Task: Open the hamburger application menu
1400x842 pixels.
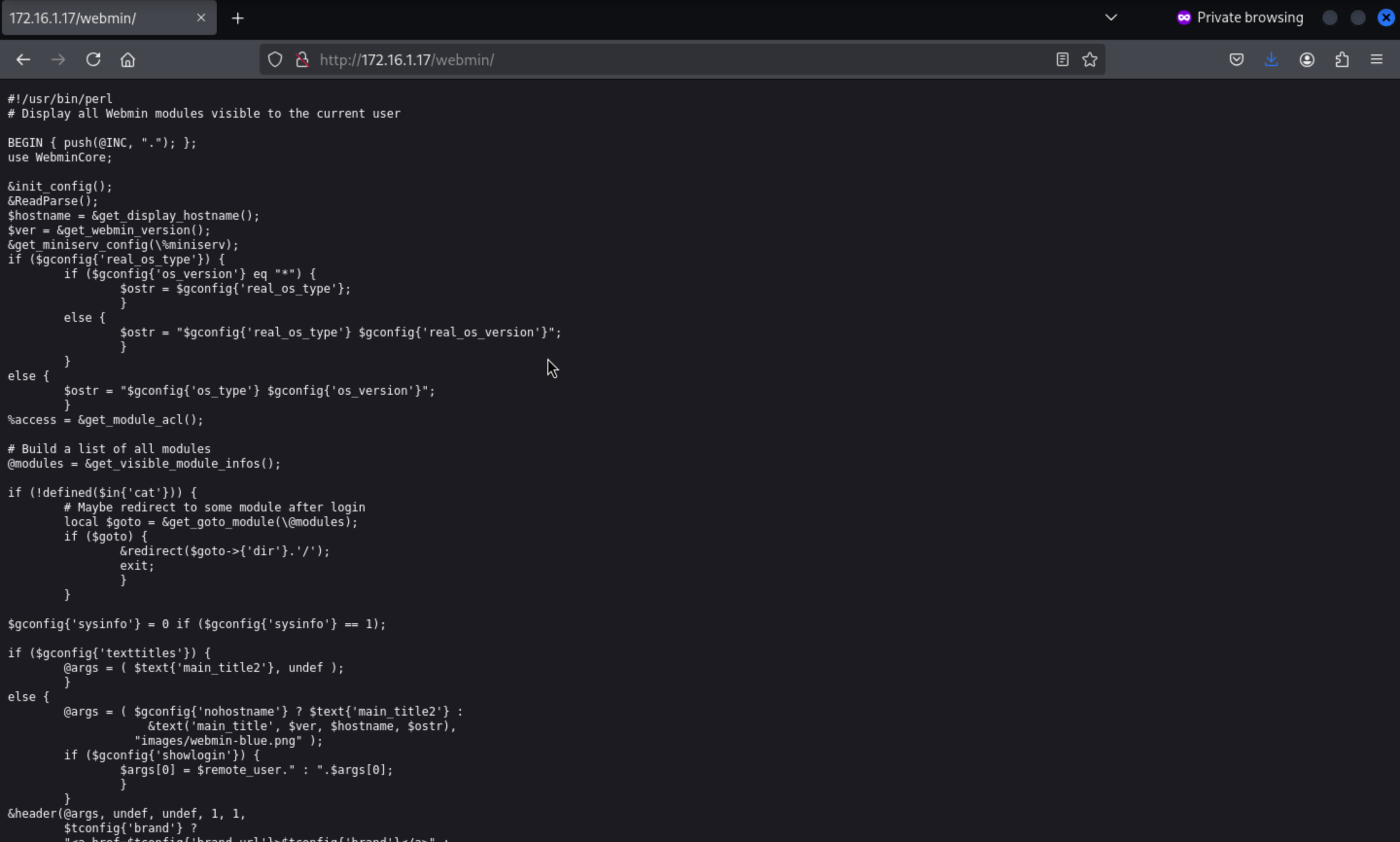Action: click(x=1377, y=60)
